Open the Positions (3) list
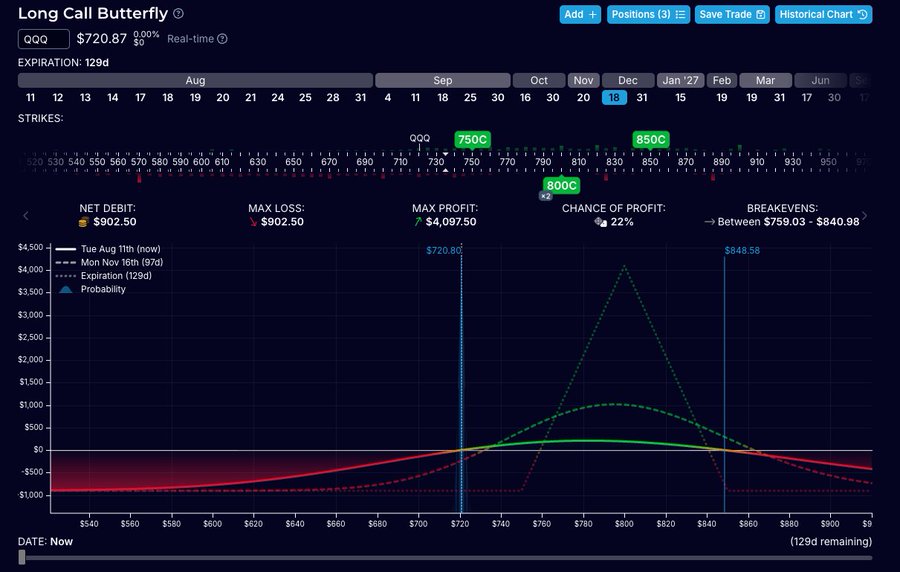This screenshot has height=572, width=900. pos(648,14)
